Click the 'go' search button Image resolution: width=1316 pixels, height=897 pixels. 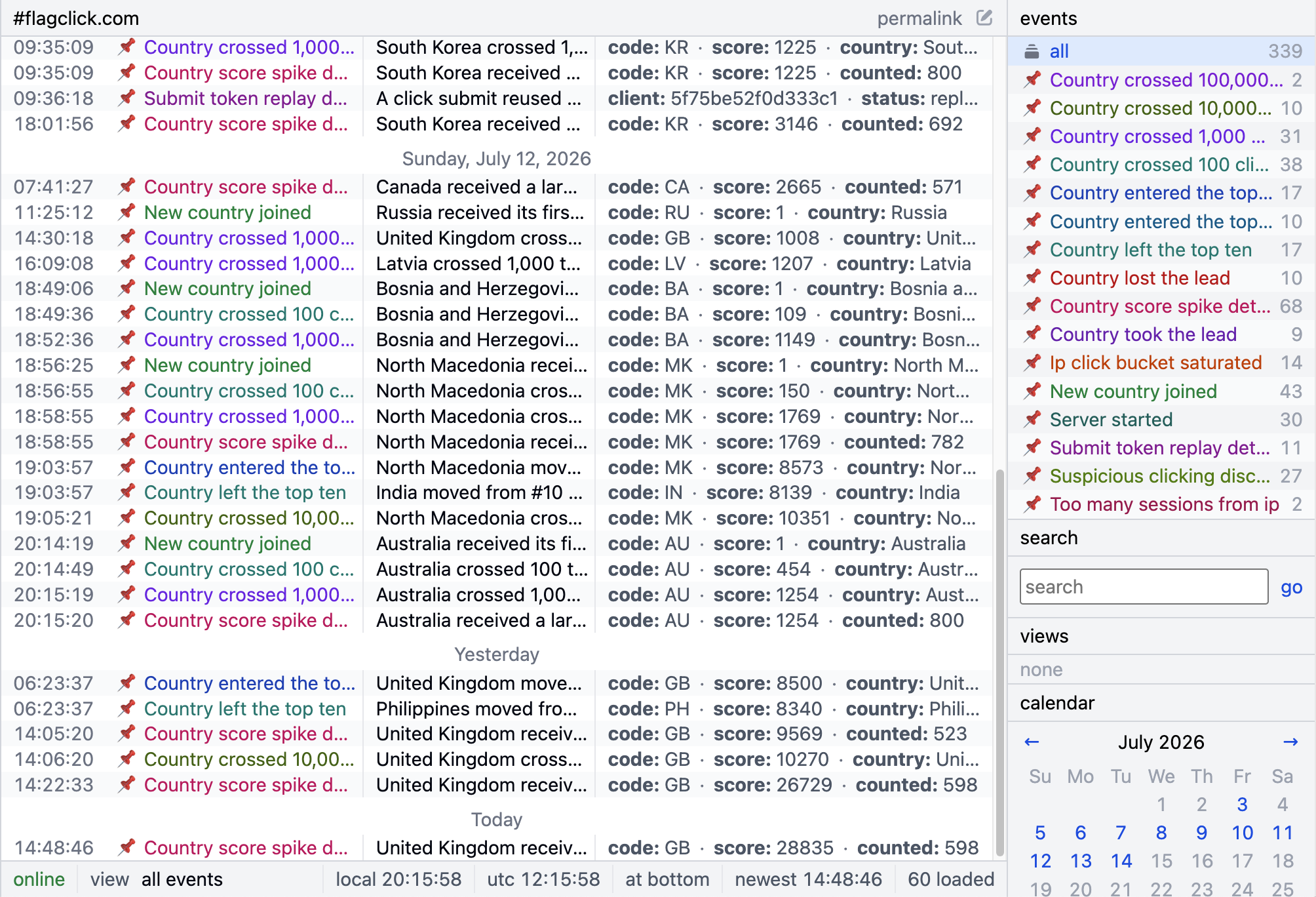tap(1291, 587)
